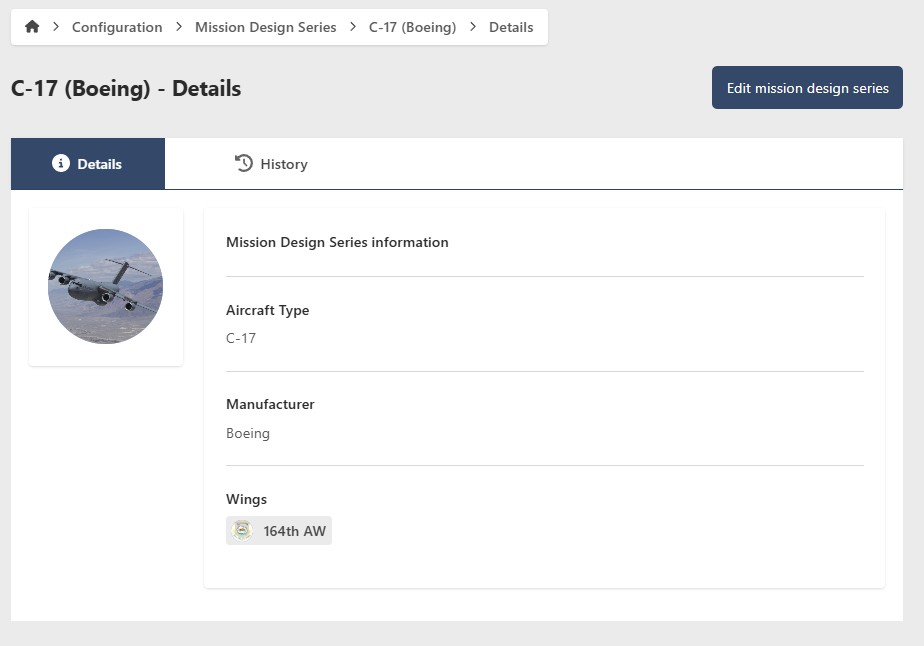The image size is (924, 646).
Task: Select the 164th AW wing badge
Action: coord(279,530)
